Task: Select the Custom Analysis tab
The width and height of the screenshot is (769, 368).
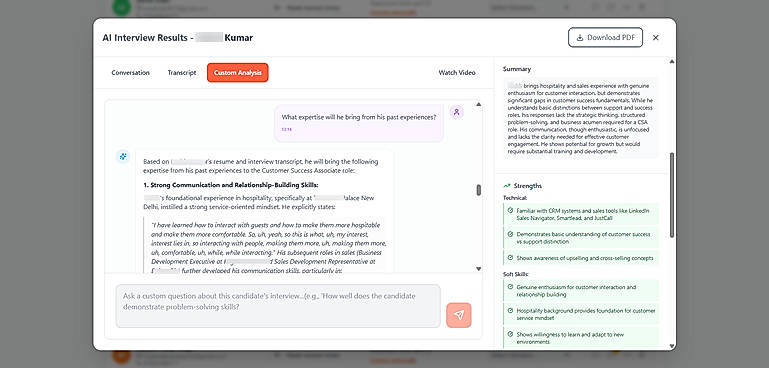Action: pyautogui.click(x=237, y=73)
